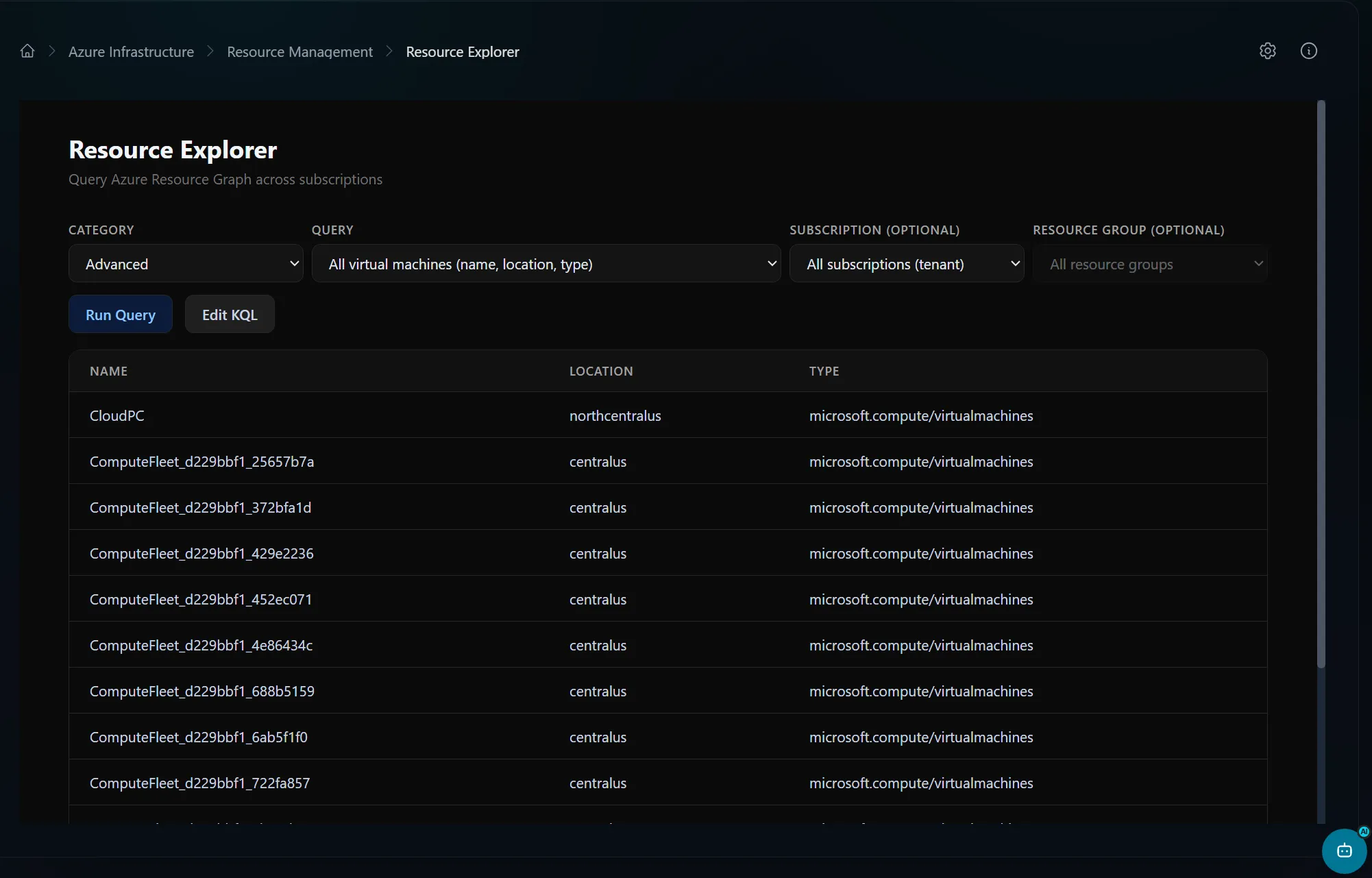Open Resource Management breadcrumb
Screen dimensions: 1372x878
(299, 52)
